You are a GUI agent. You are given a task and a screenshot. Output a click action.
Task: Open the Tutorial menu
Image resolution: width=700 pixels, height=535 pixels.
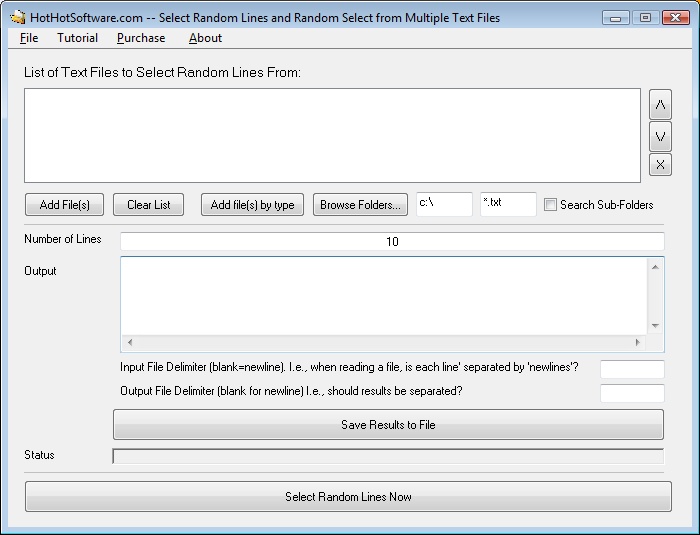[x=77, y=38]
